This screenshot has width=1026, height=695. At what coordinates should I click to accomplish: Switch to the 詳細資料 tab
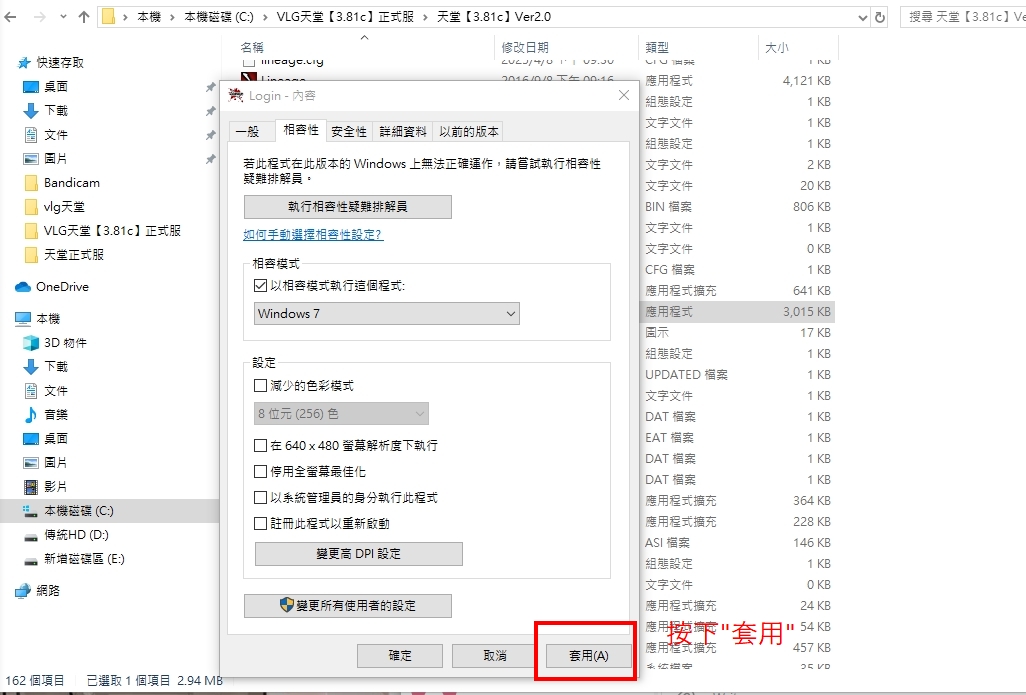click(x=403, y=132)
